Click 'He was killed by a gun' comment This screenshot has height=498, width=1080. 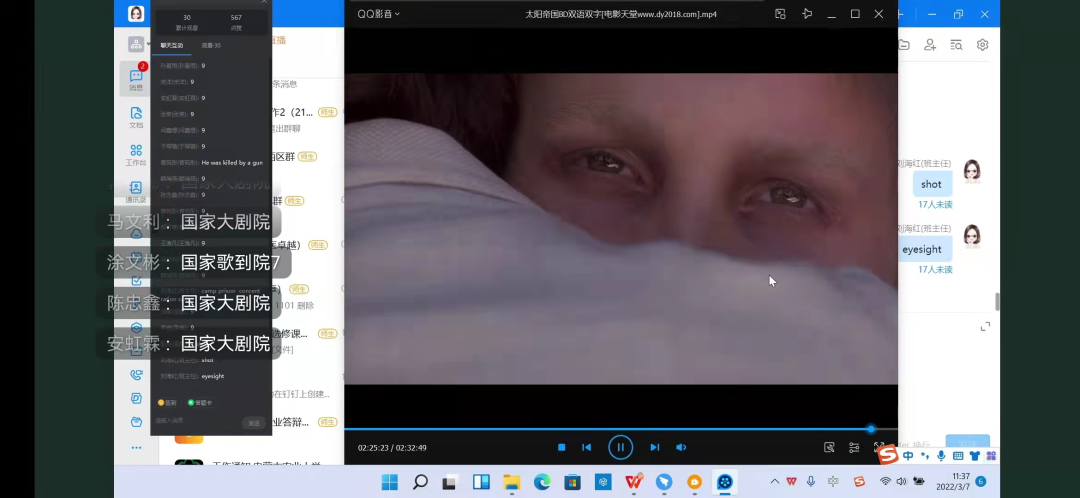[232, 163]
